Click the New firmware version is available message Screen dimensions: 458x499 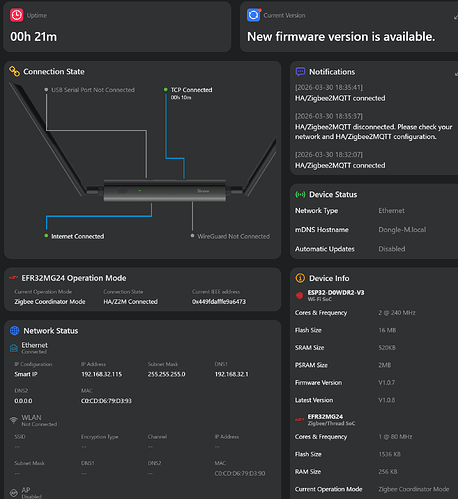[341, 37]
